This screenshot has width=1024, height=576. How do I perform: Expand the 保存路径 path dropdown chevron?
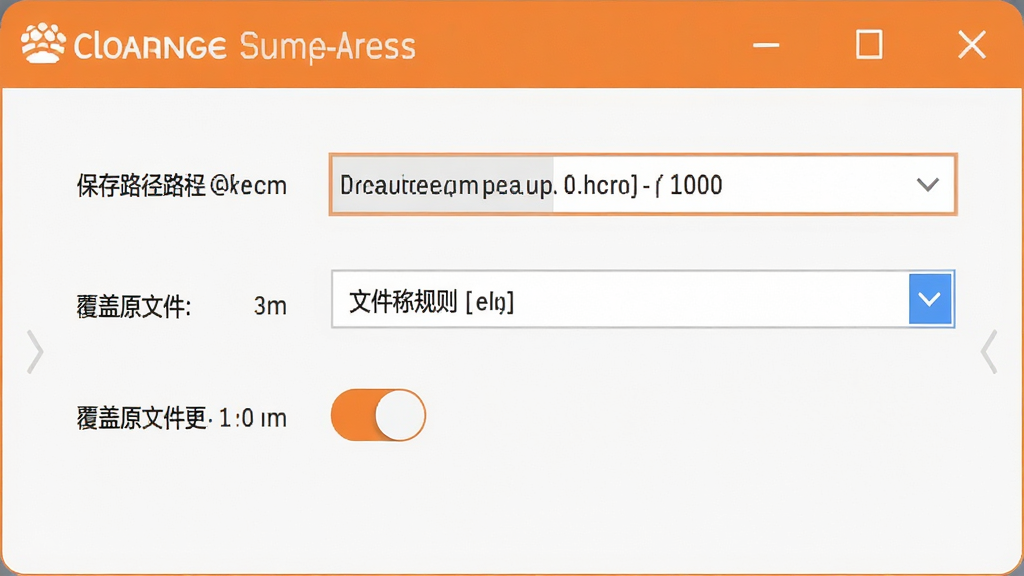[x=927, y=185]
